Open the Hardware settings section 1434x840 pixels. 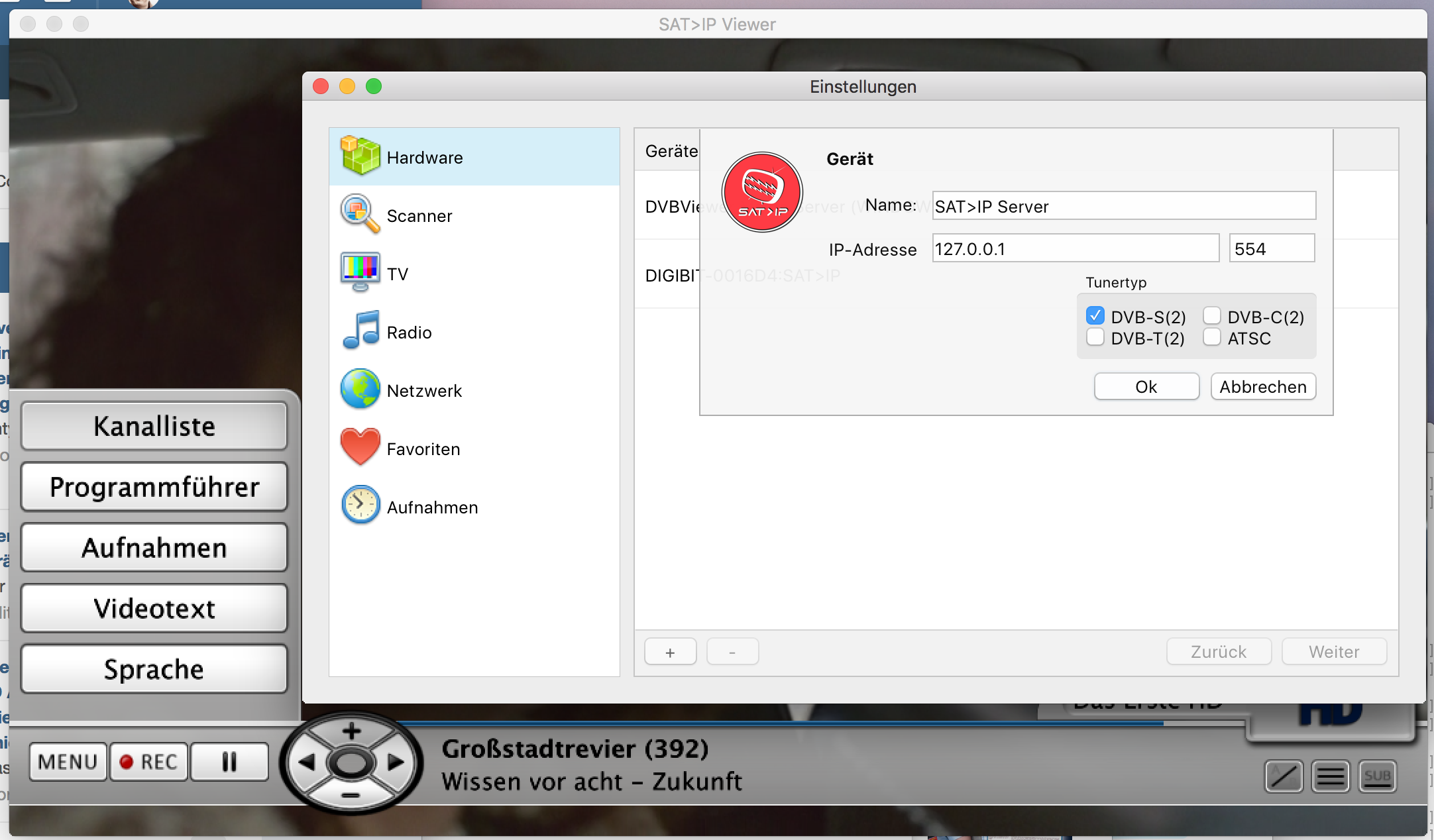(424, 158)
